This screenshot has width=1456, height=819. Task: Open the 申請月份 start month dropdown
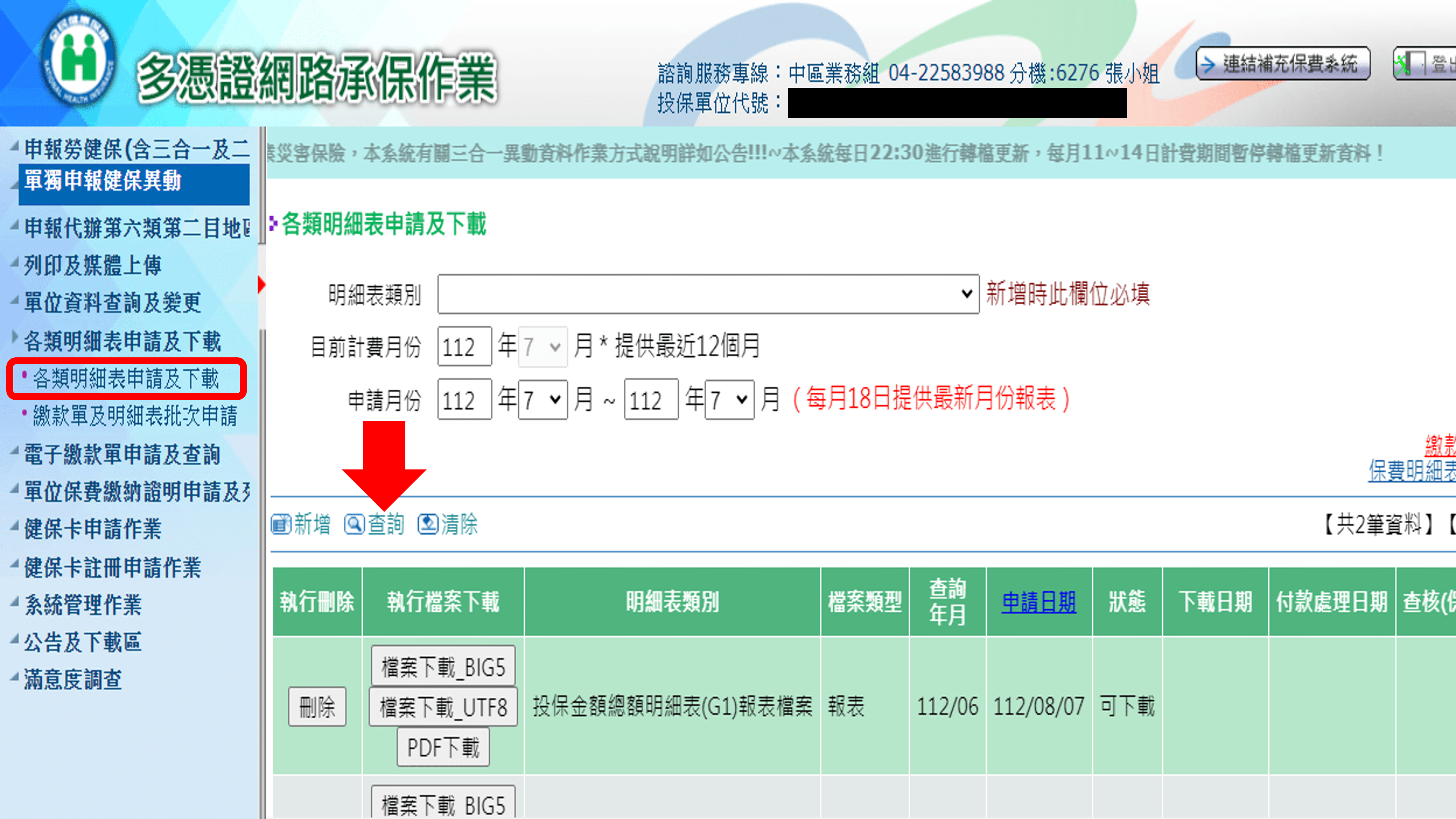coord(543,400)
